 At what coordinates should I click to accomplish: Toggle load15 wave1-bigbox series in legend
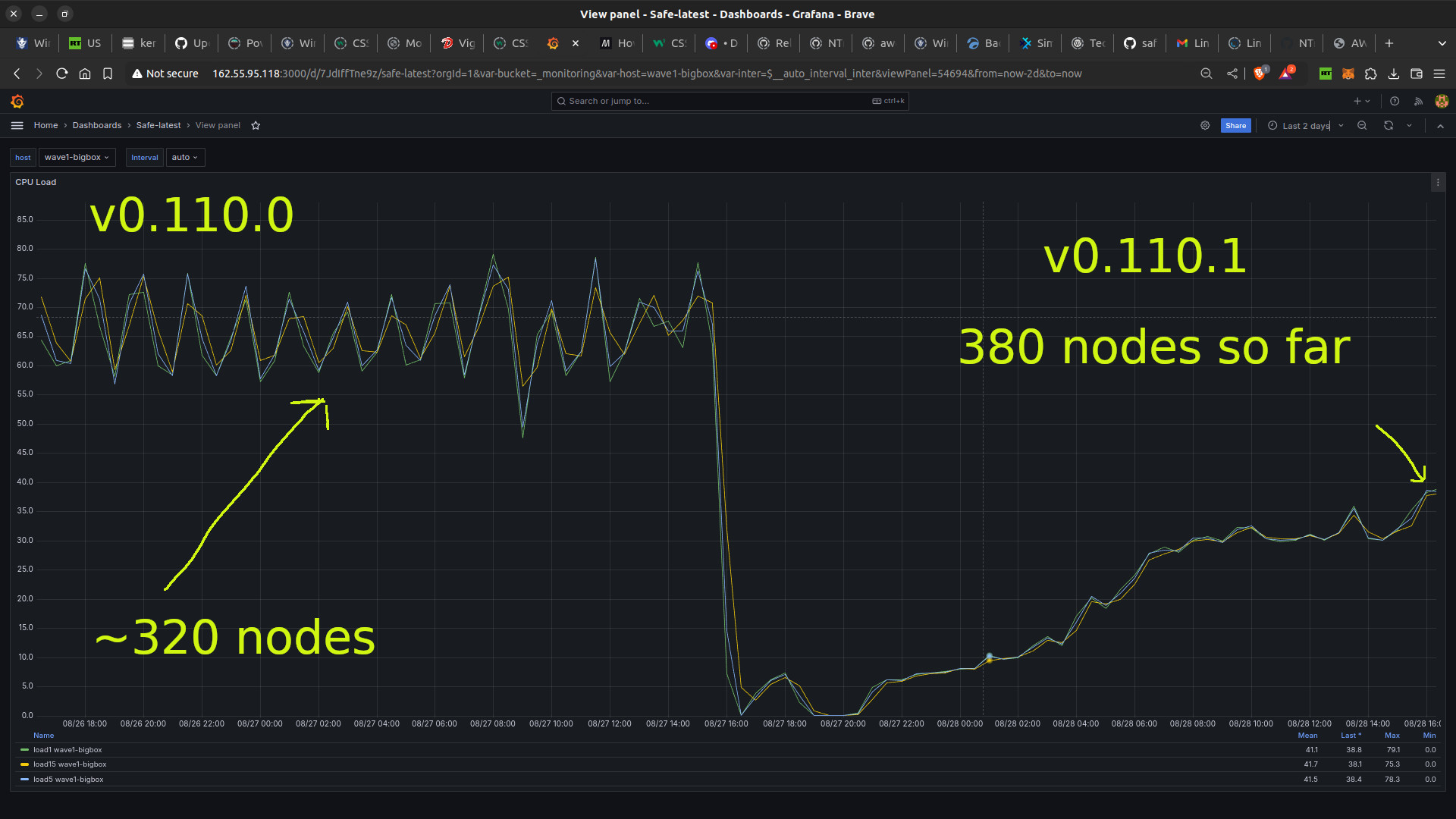point(70,764)
